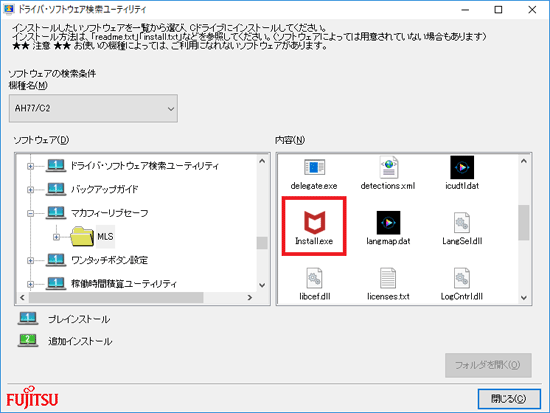Select the delegate.exe file icon
This screenshot has width=550, height=413.
click(x=314, y=167)
